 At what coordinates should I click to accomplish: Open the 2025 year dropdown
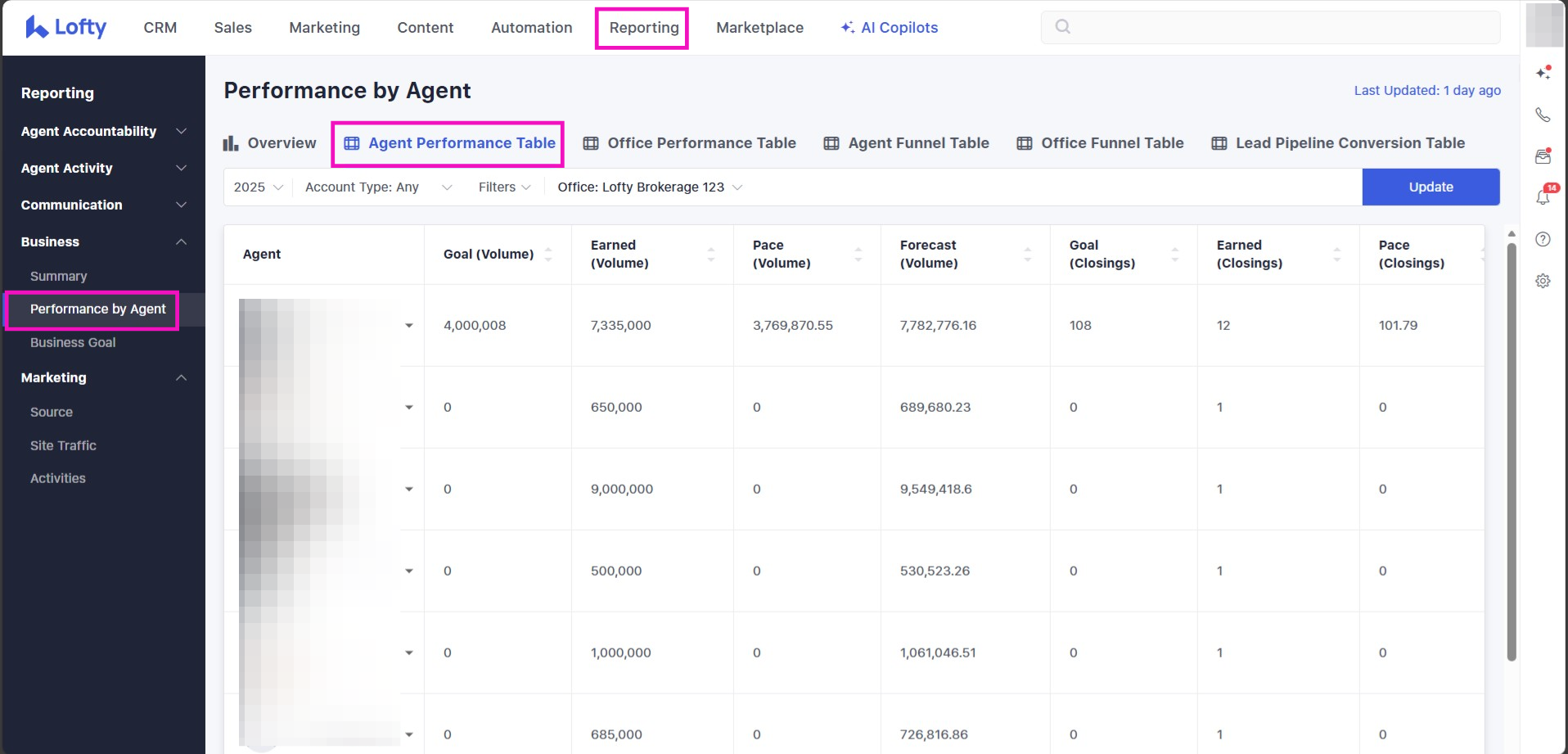tap(258, 187)
